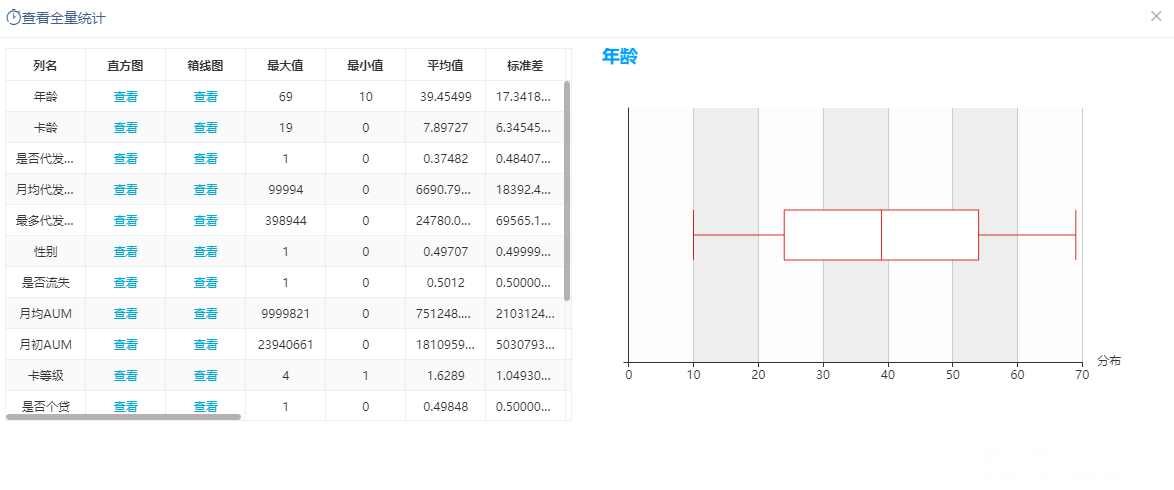1174x490 pixels.
Task: Open histogram for 月均AUM row
Action: tap(126, 313)
